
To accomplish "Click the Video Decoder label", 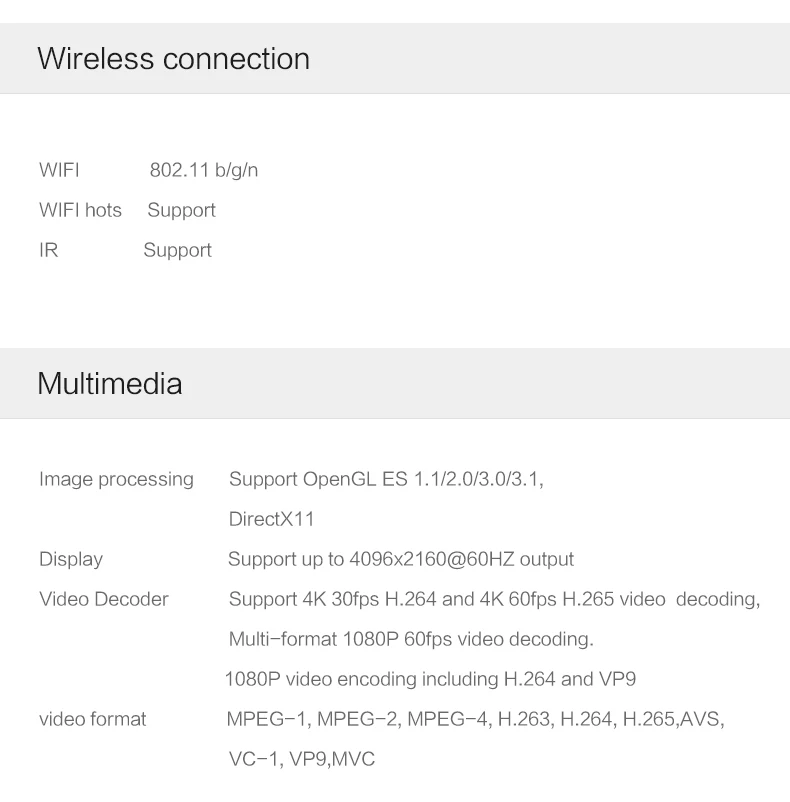I will click(x=104, y=599).
